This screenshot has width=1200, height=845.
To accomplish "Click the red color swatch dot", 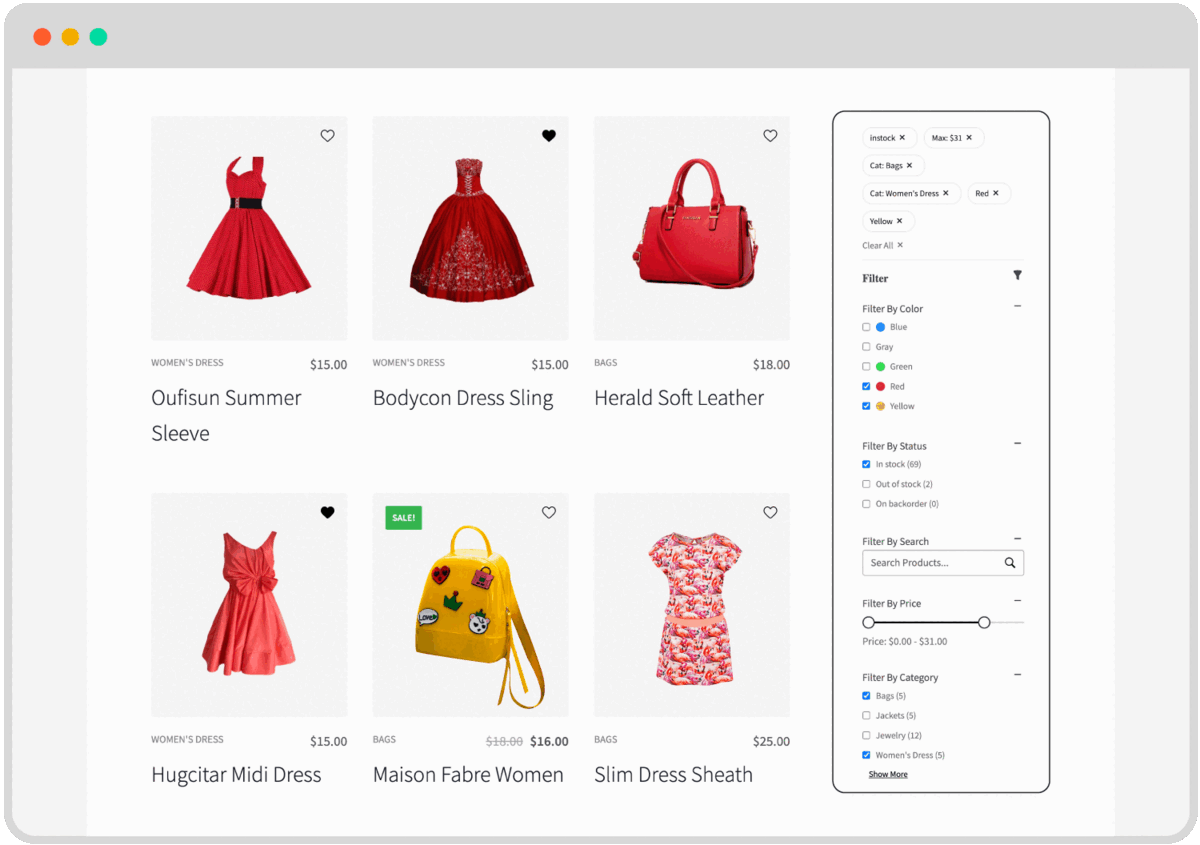I will [881, 386].
